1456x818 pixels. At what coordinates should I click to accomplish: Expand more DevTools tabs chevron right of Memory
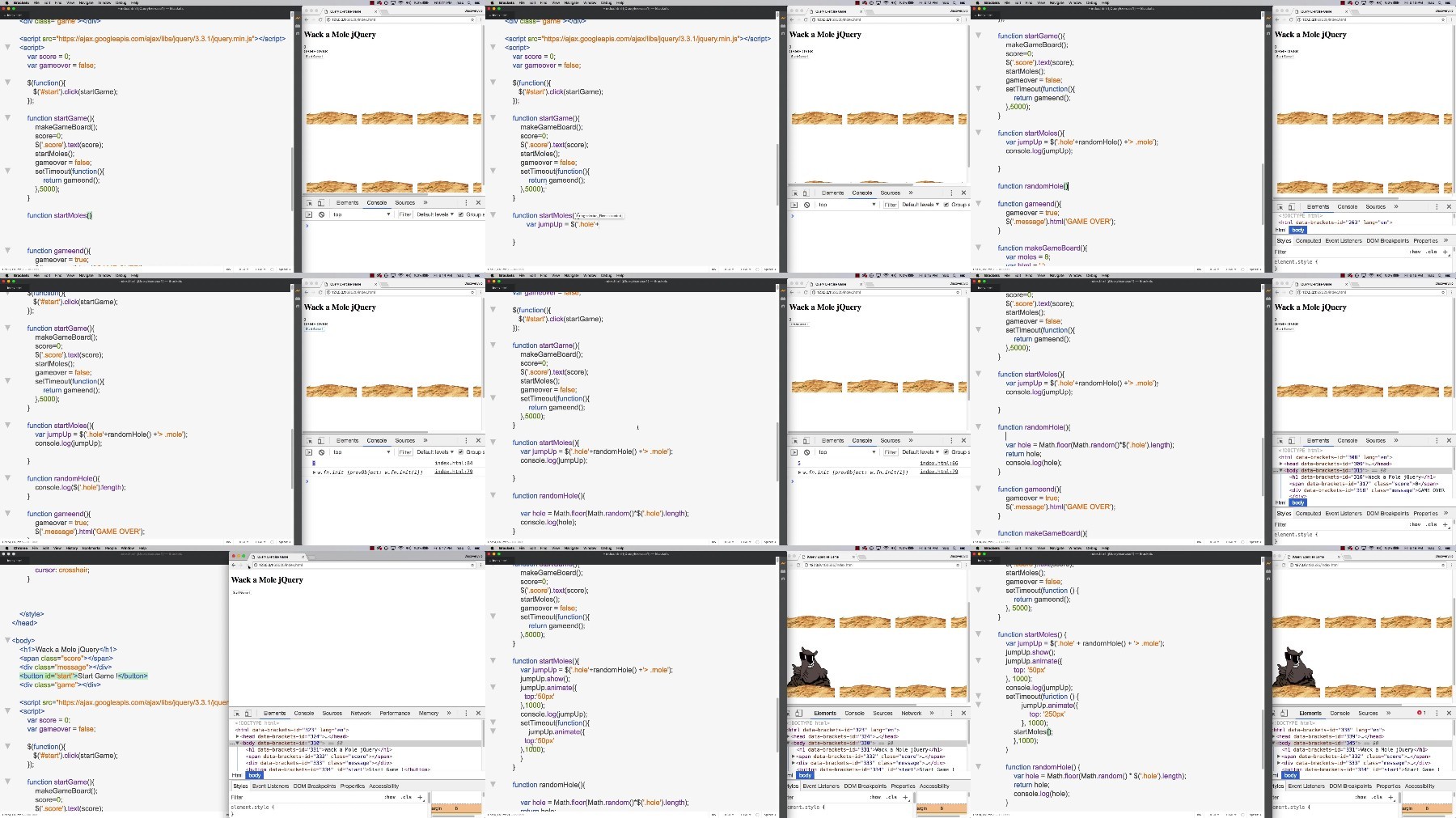click(x=449, y=713)
